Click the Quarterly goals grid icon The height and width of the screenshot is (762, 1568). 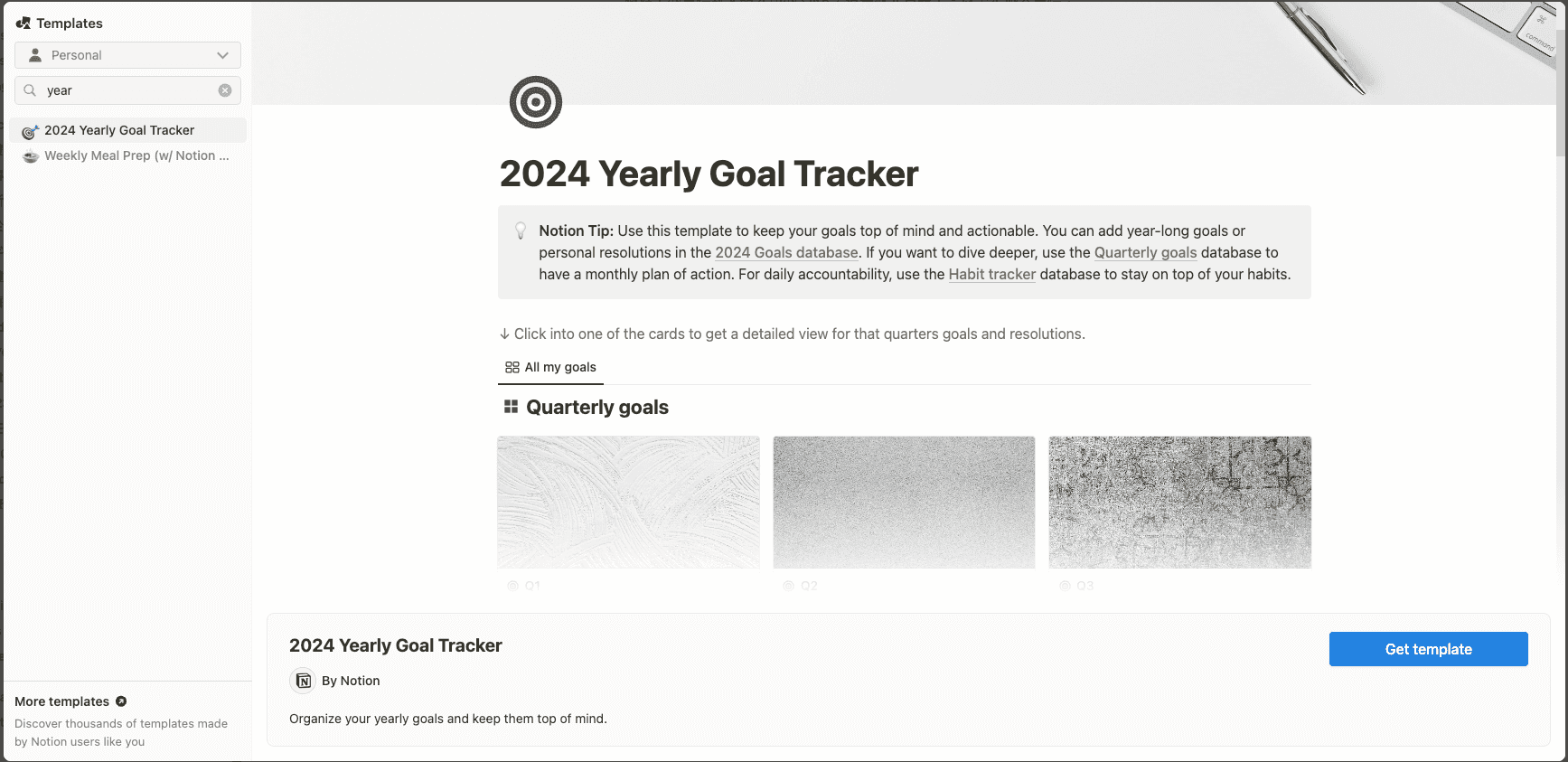tap(511, 408)
